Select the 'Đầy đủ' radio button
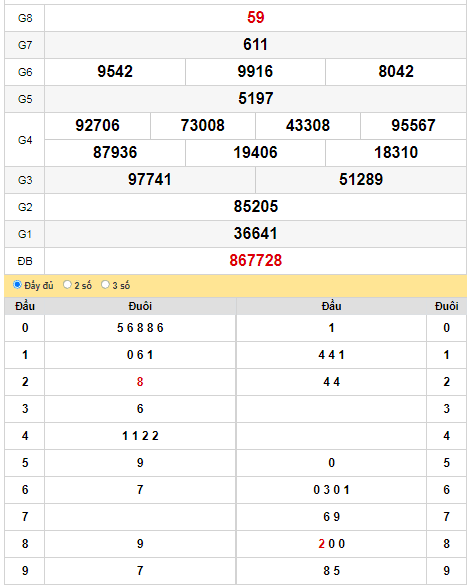 (x=17, y=285)
